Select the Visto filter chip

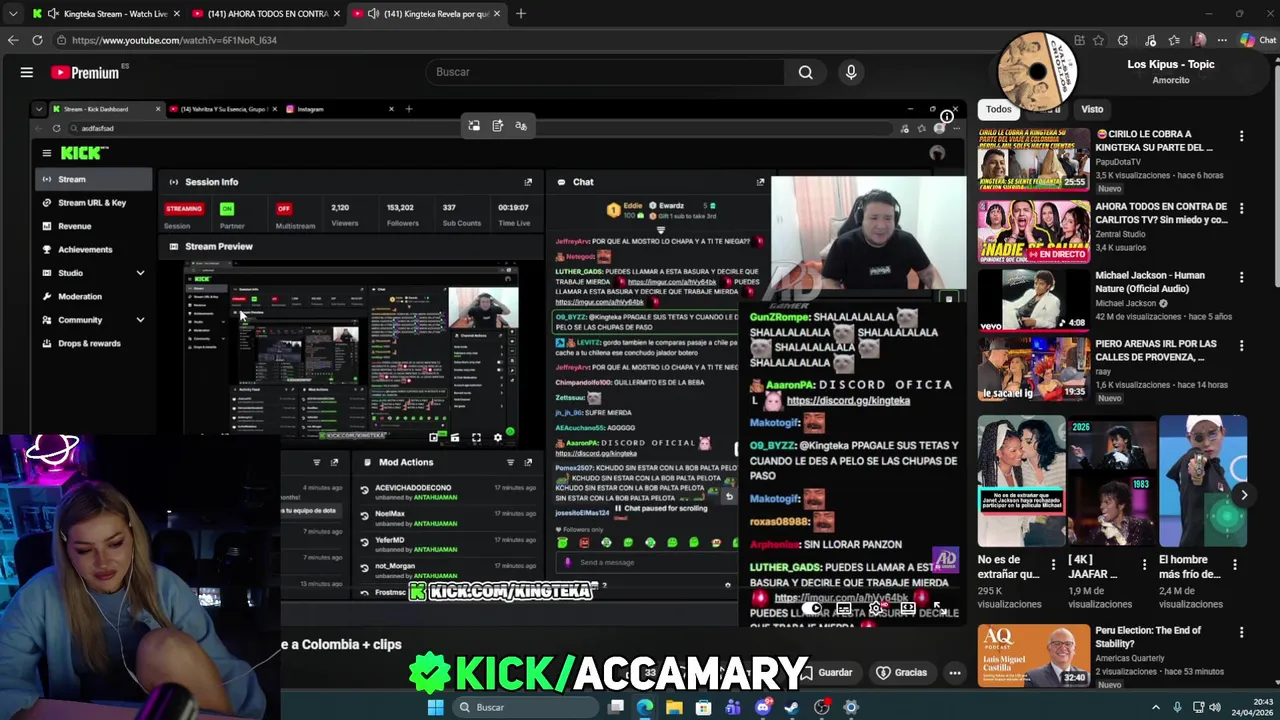click(x=1092, y=109)
